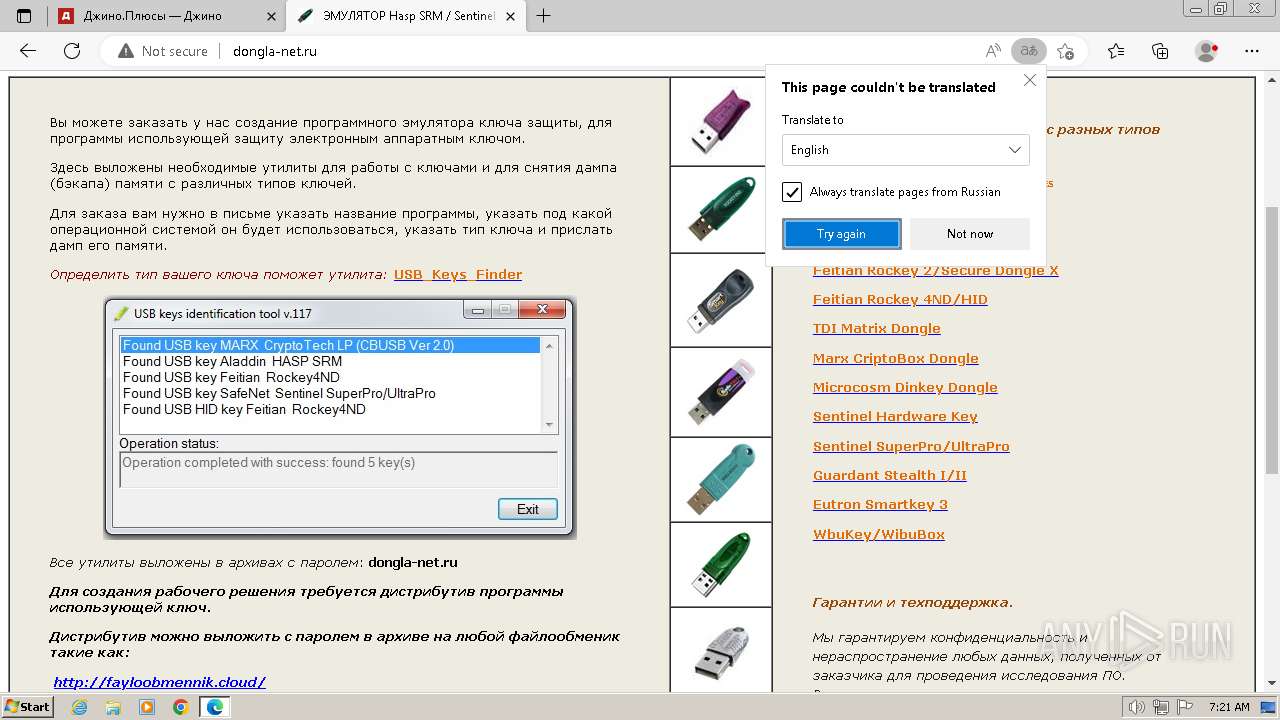Click the Exit button in tool image
Screen dimensions: 1280x720
pos(528,509)
